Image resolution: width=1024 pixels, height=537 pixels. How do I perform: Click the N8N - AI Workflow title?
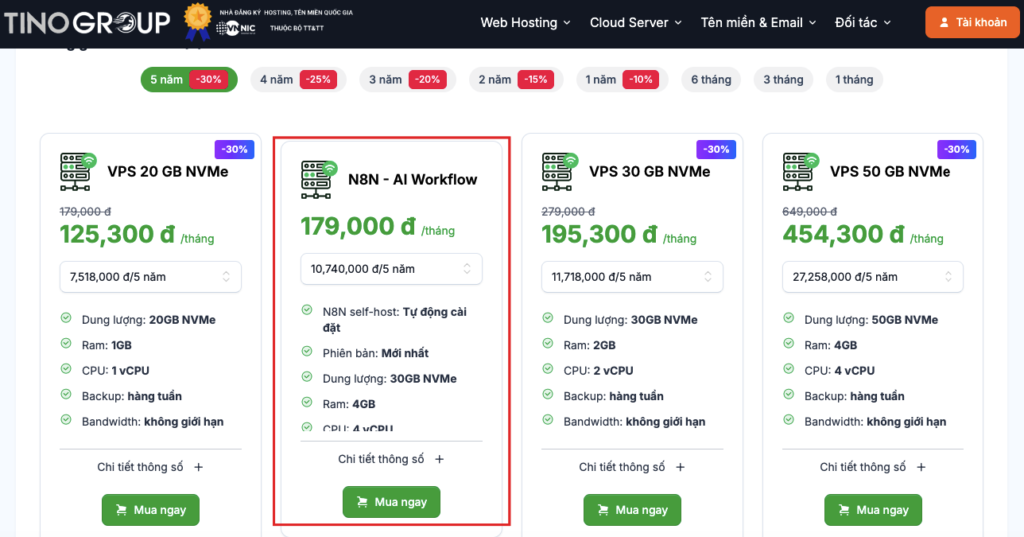click(413, 180)
